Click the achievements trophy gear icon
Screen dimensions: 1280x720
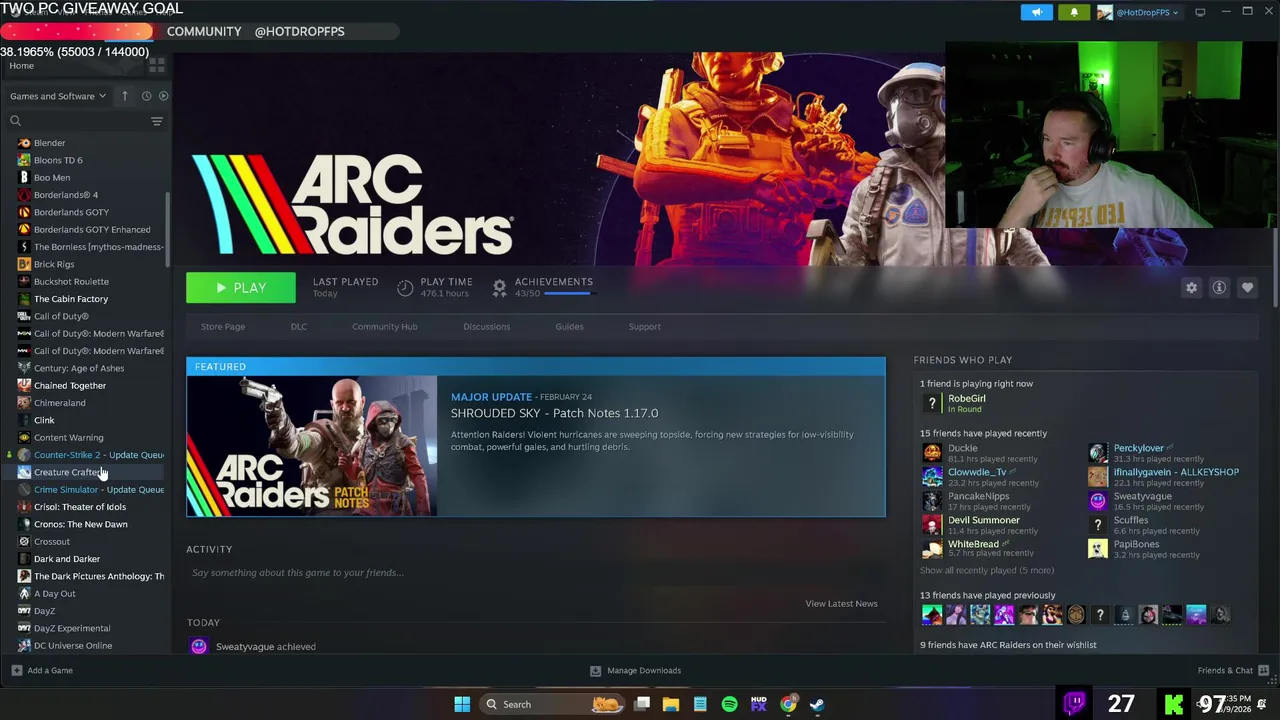click(499, 288)
